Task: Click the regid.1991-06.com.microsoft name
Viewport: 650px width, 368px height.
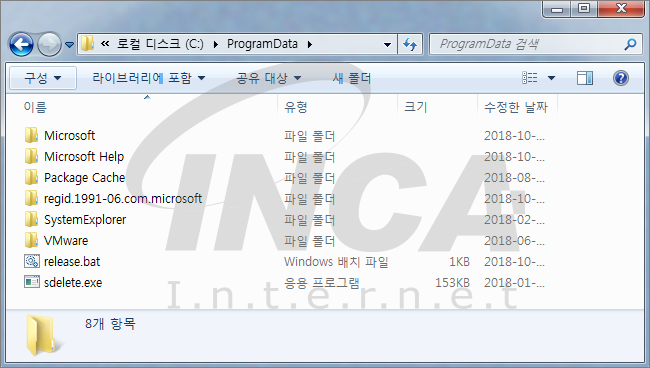Action: click(x=123, y=199)
